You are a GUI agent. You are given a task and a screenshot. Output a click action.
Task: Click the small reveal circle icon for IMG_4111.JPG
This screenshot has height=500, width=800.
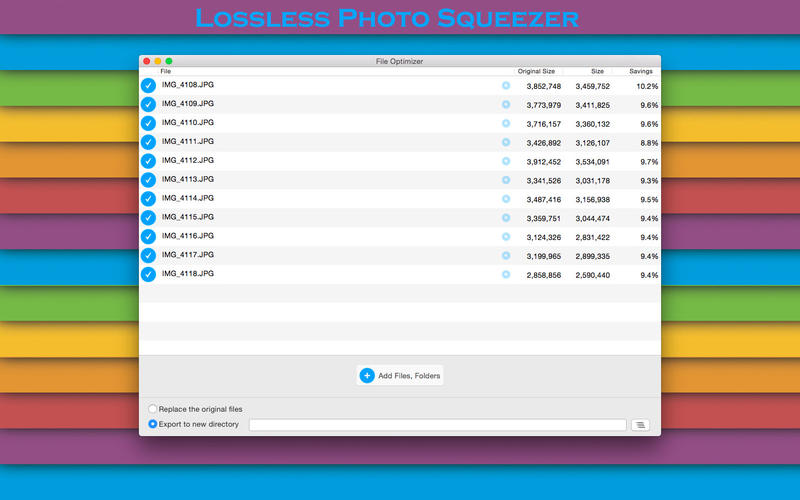[x=506, y=142]
